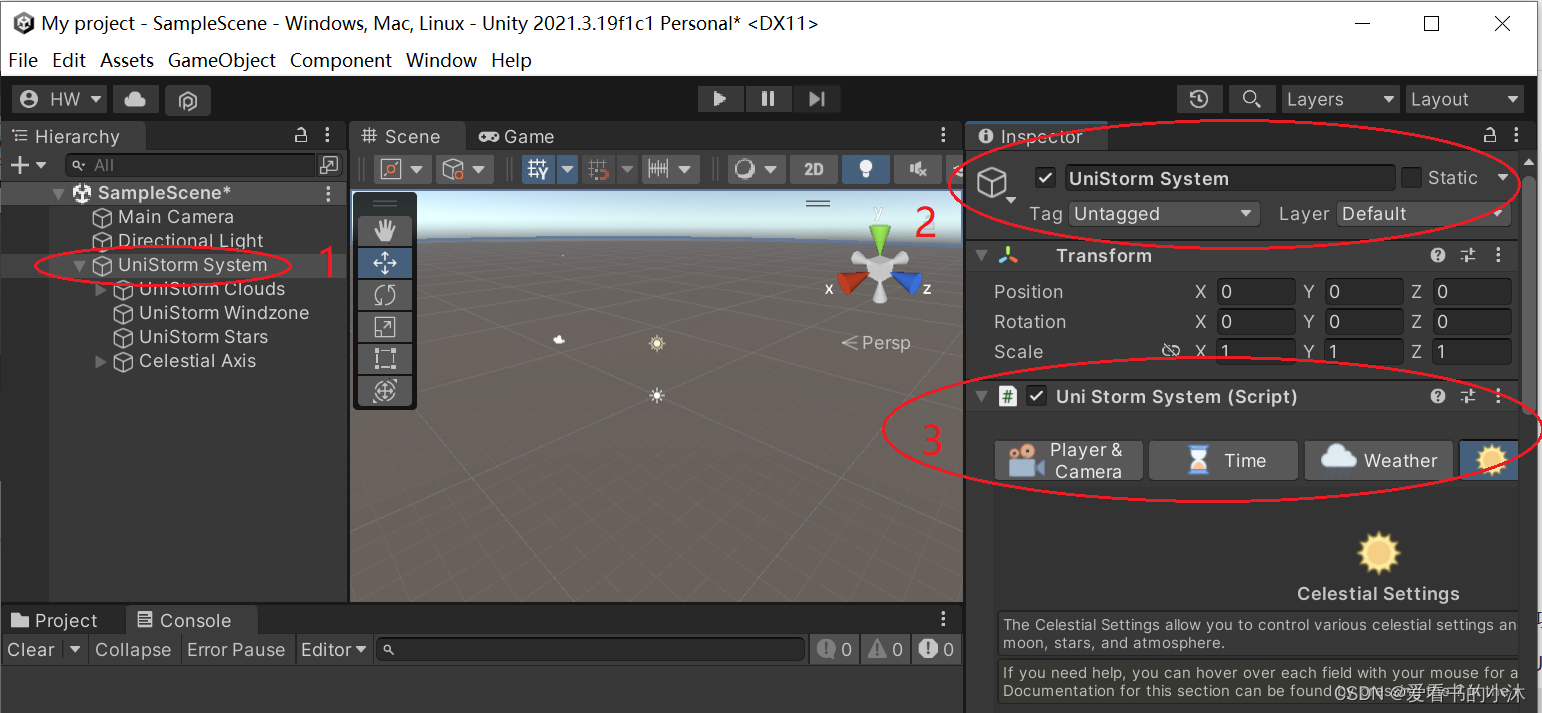Select the Move tool in the Scene view
The image size is (1542, 713).
click(x=385, y=263)
